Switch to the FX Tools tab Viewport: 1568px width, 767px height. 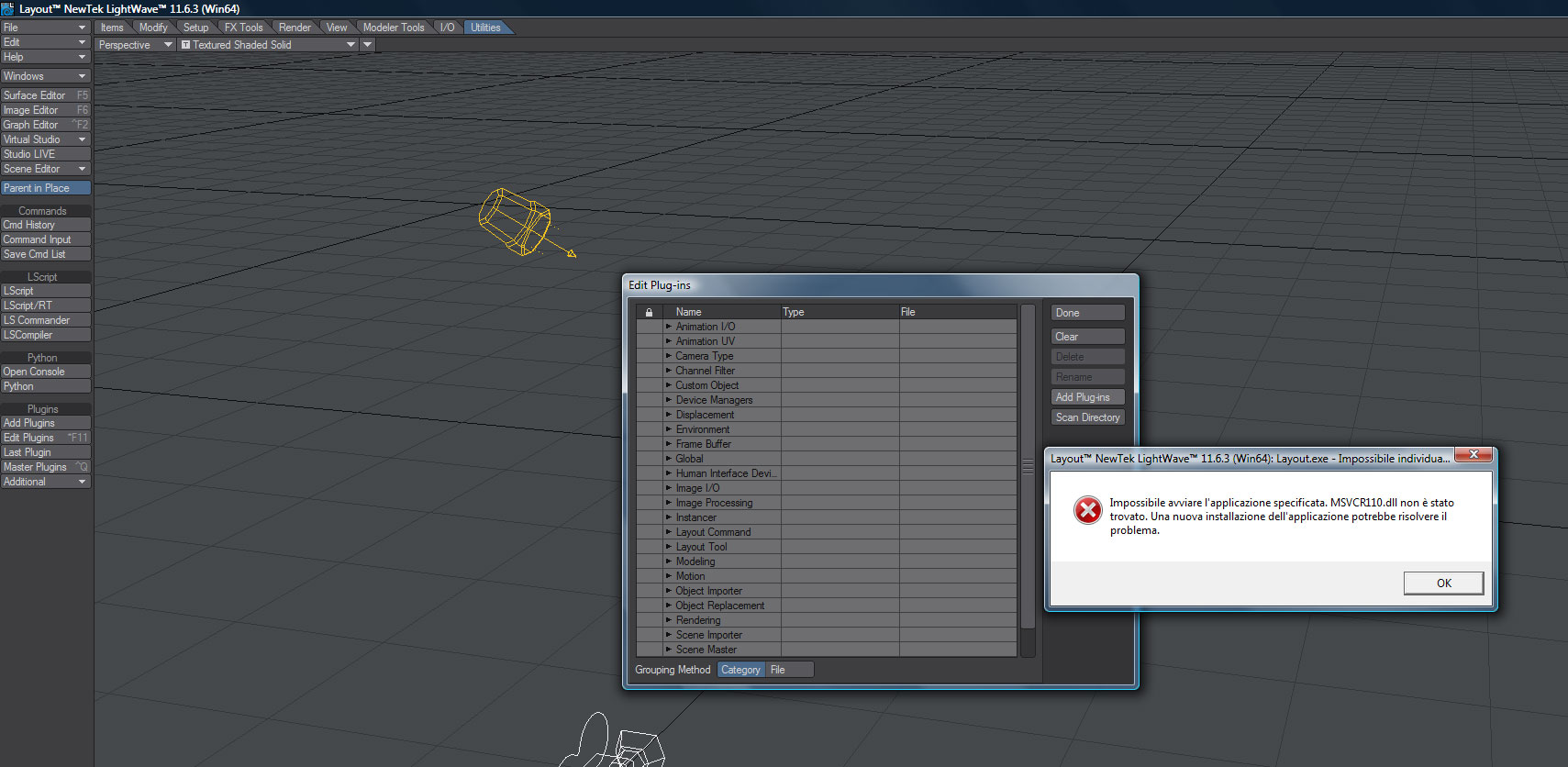(x=243, y=28)
